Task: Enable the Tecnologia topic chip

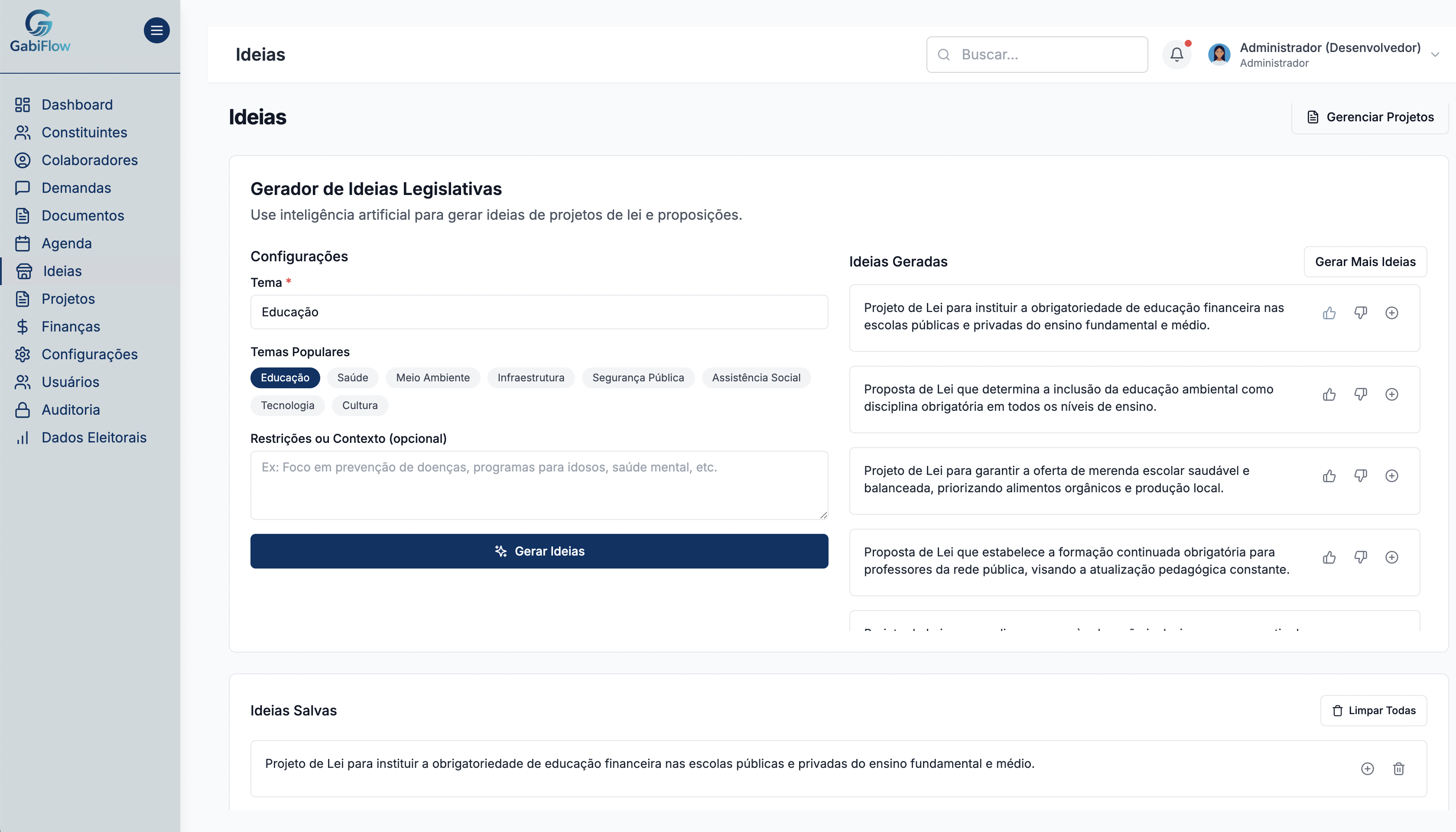Action: 287,405
